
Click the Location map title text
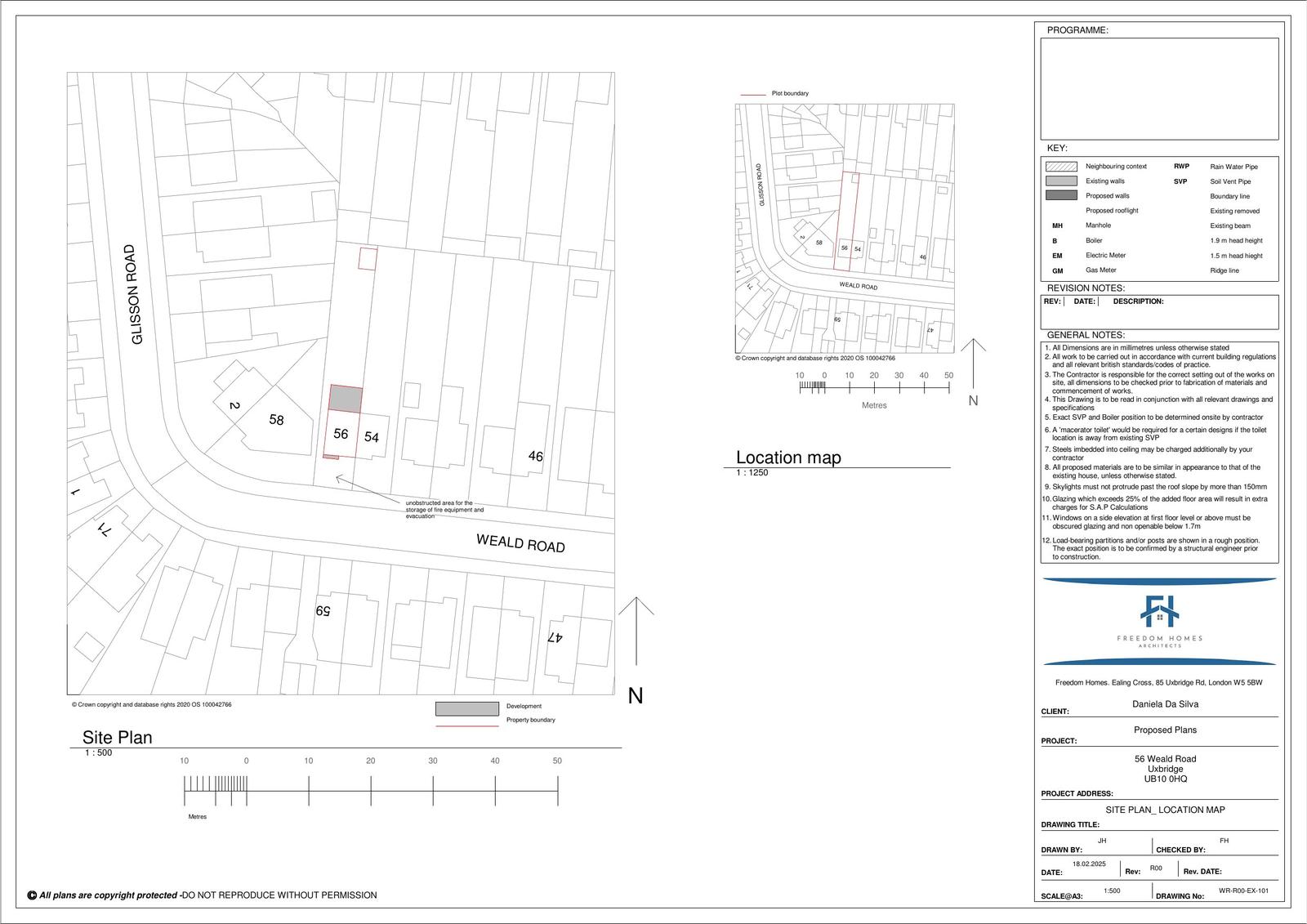click(788, 458)
